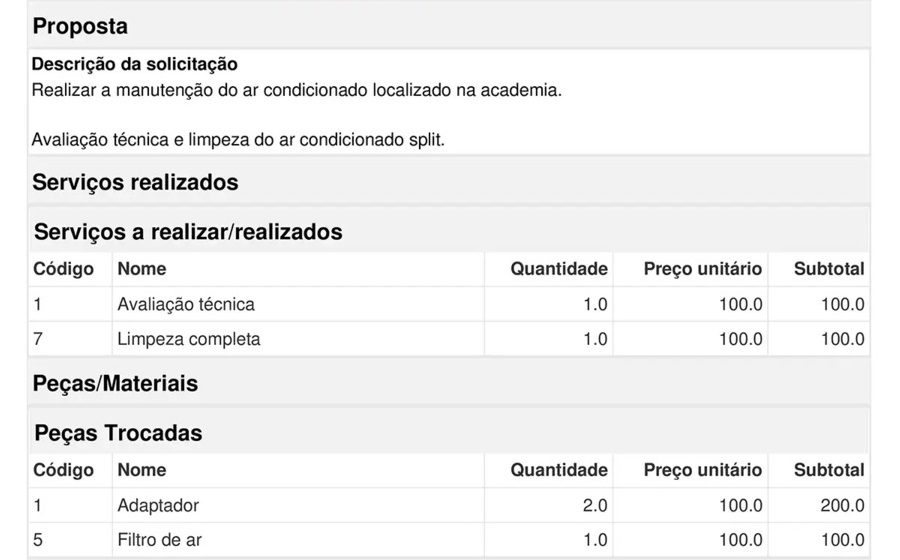The image size is (900, 560).
Task: Click the Adaptador subtotal value 200.0
Action: click(x=842, y=505)
